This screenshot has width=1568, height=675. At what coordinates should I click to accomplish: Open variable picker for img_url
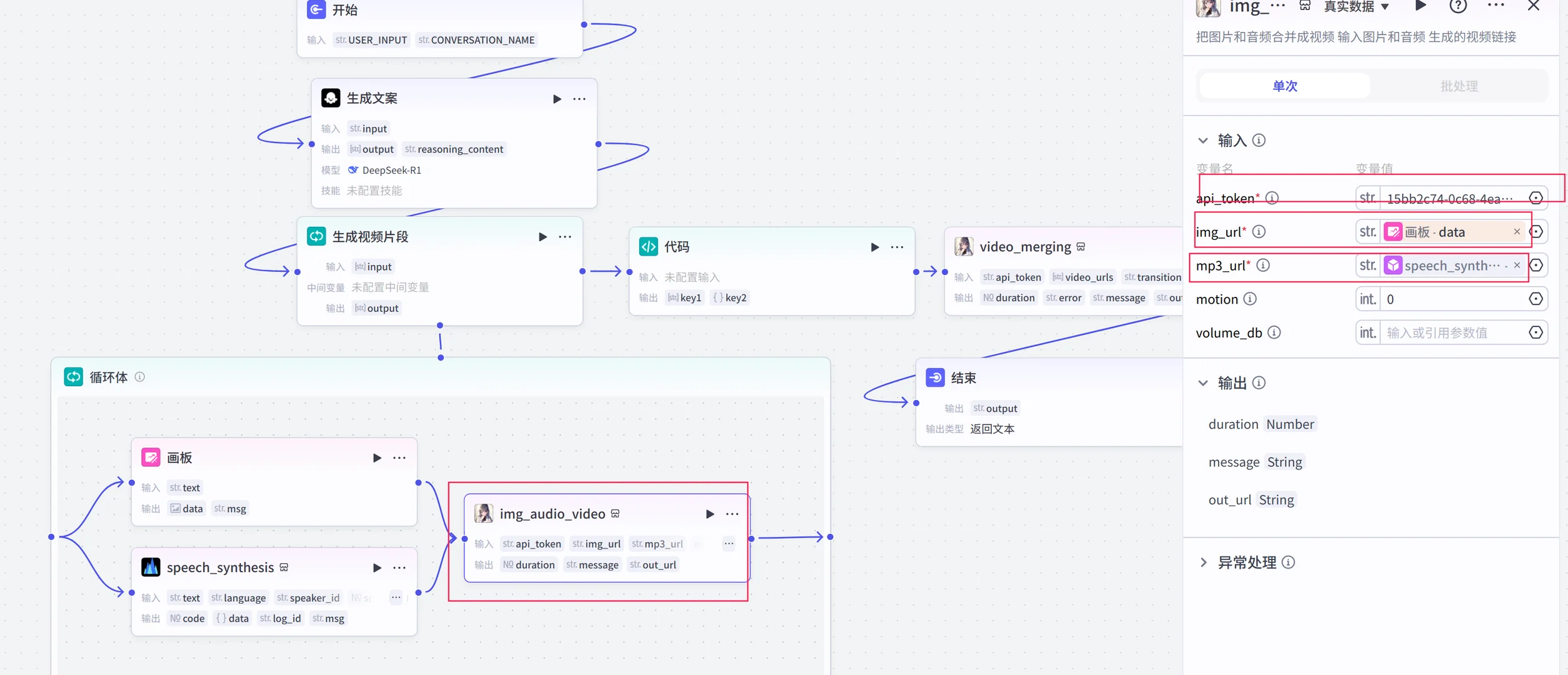point(1536,232)
